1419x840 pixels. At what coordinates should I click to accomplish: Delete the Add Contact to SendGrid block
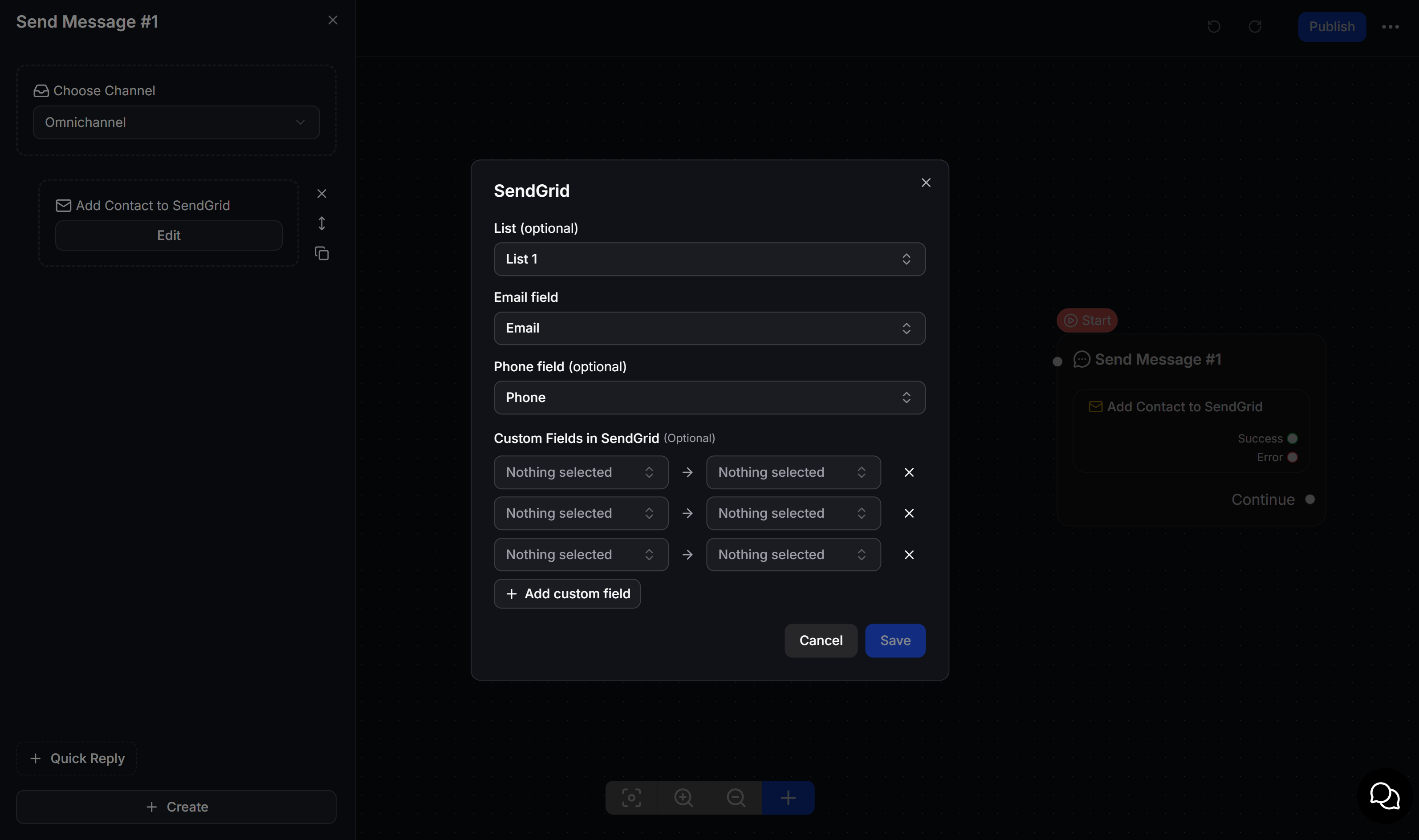(x=321, y=194)
